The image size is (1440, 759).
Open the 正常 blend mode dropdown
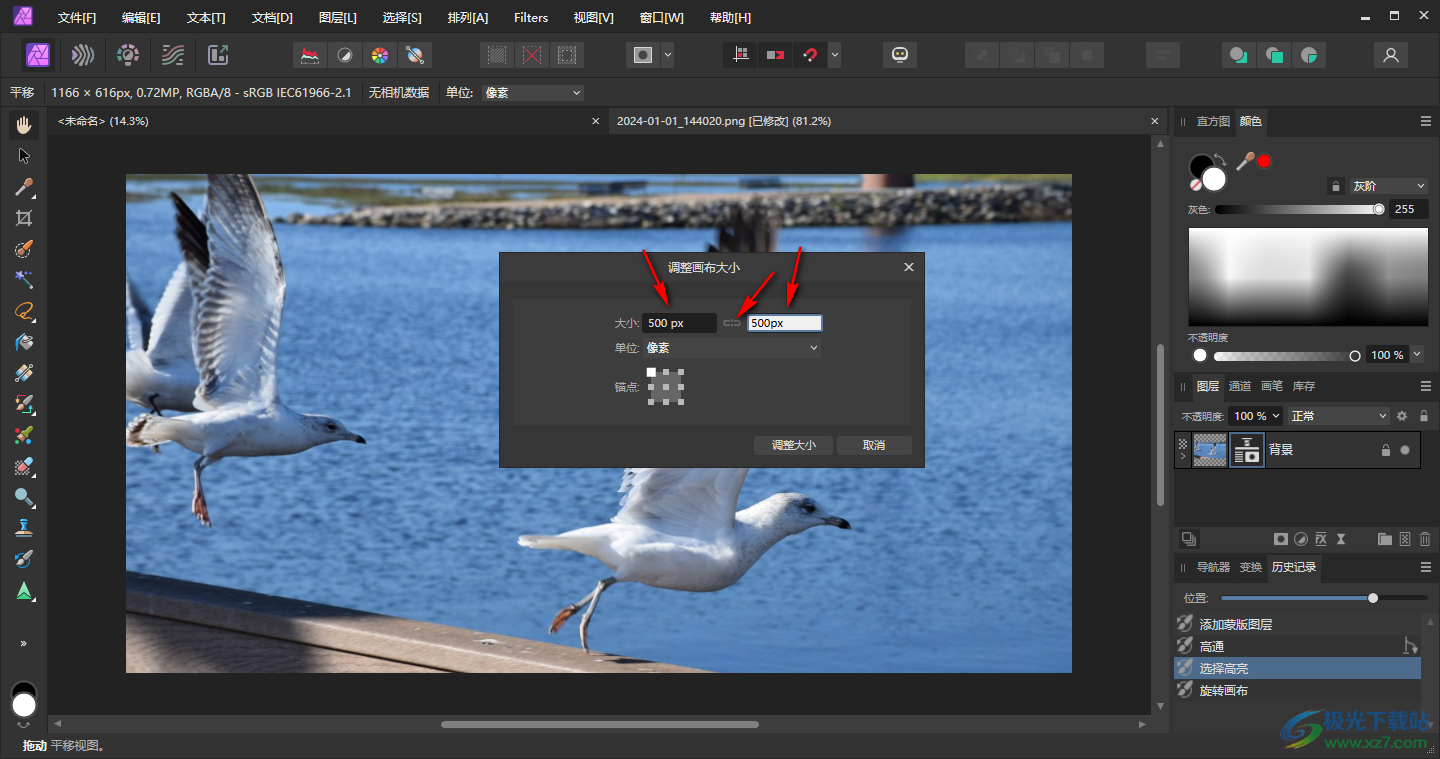pos(1339,416)
